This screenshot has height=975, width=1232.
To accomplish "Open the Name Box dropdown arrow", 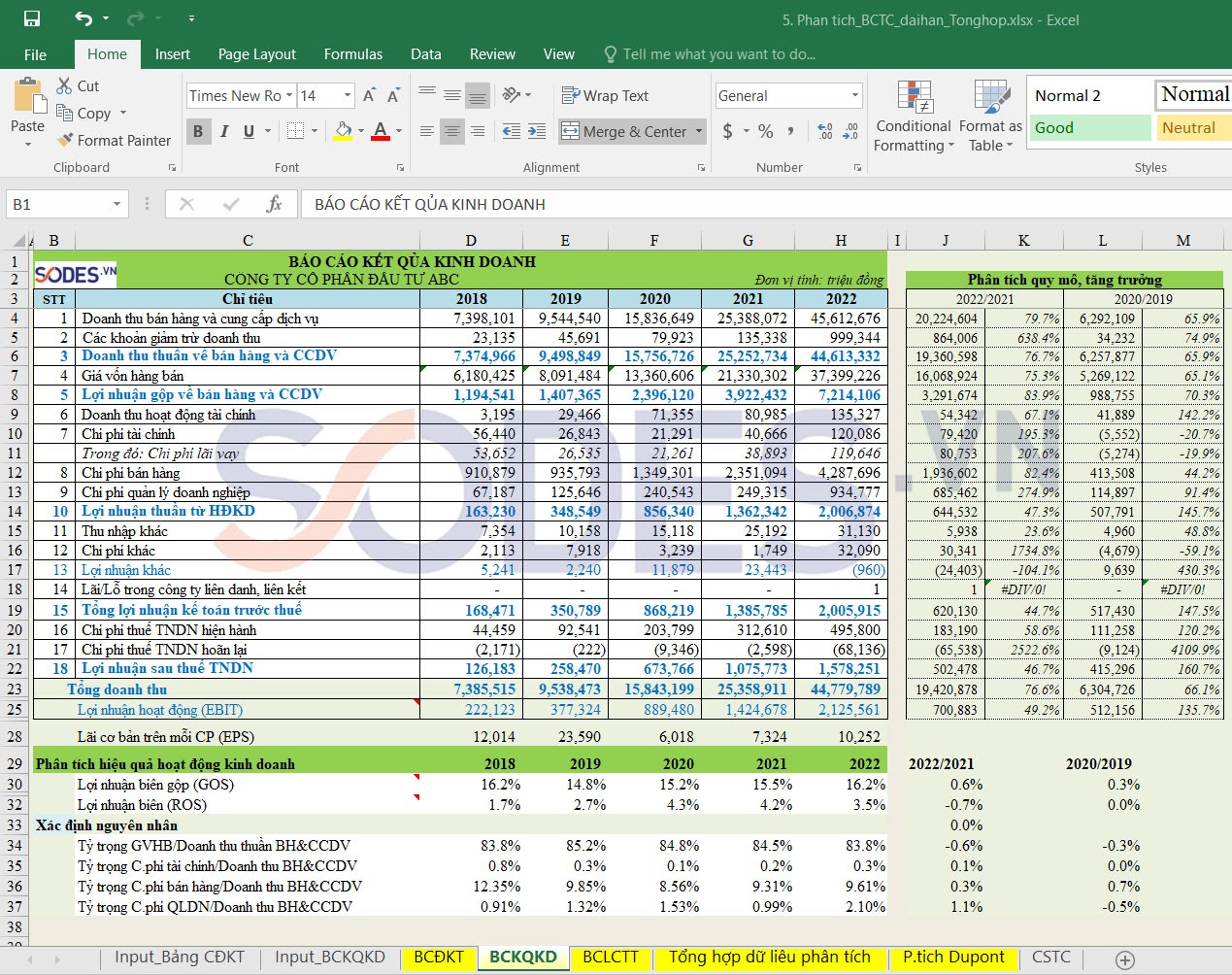I will pos(117,204).
